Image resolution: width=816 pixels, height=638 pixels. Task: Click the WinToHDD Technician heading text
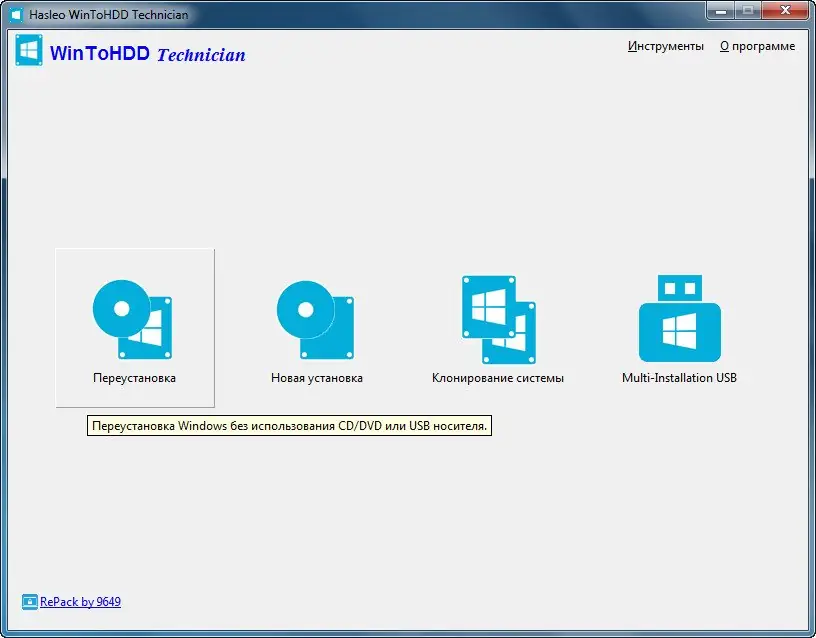(147, 54)
